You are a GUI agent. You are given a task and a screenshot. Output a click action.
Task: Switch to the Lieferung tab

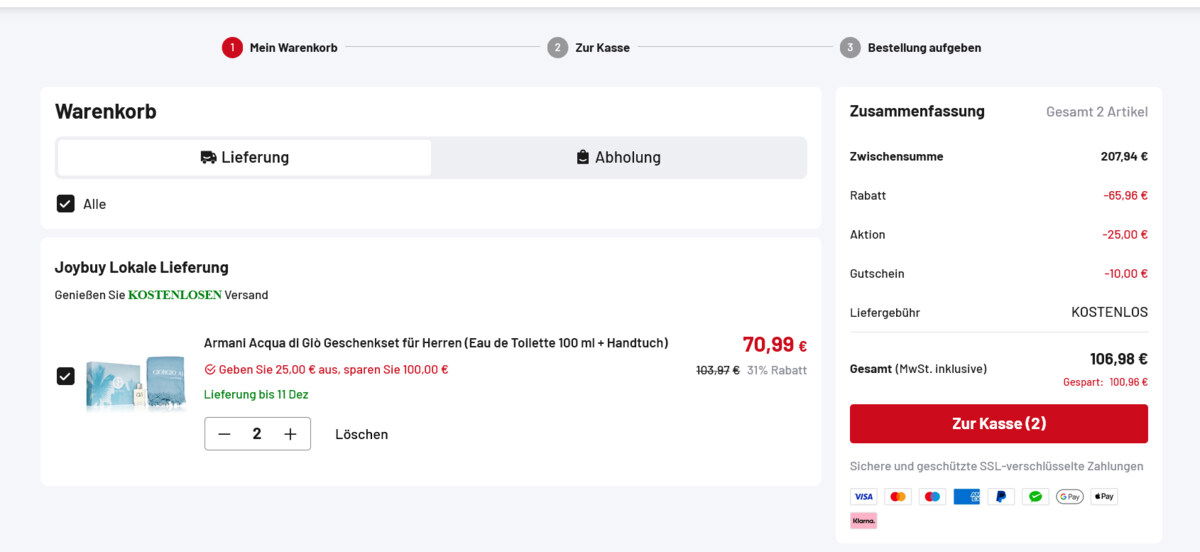245,158
